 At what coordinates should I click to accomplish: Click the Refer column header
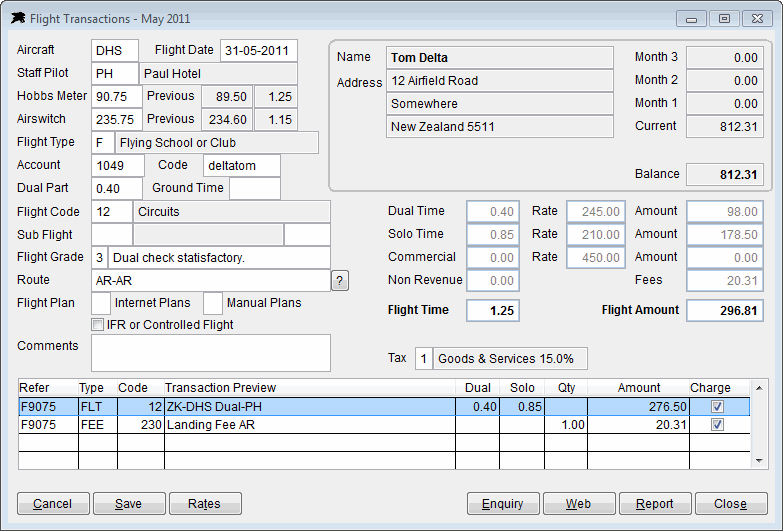48,388
